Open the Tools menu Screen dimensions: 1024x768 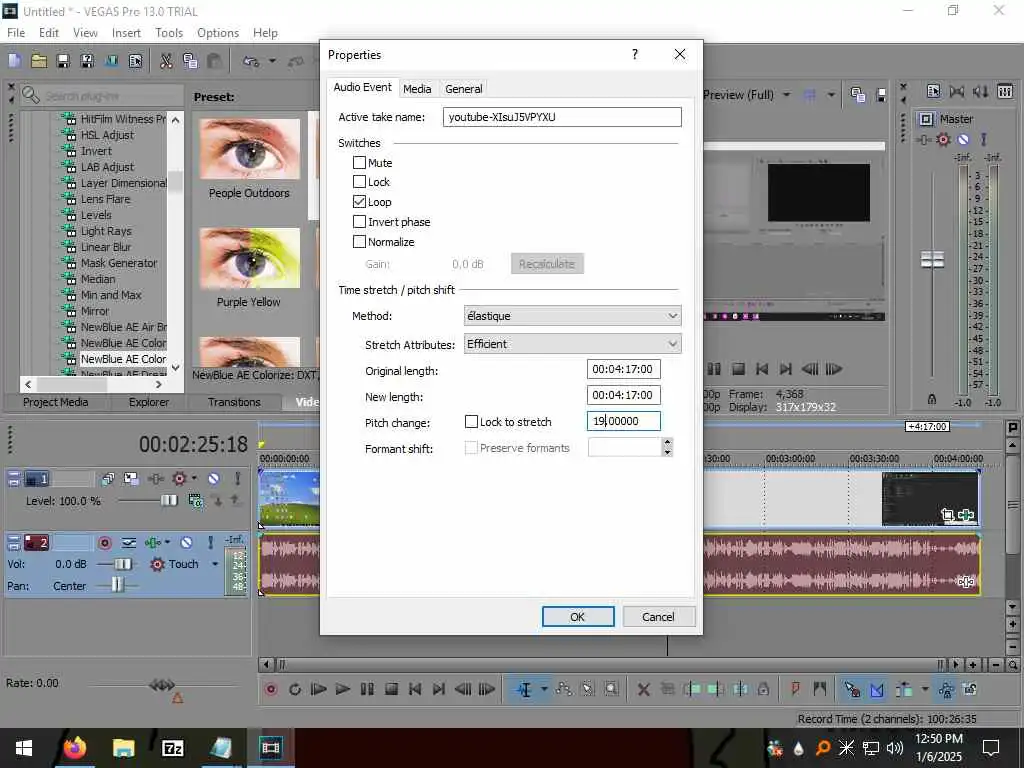(169, 33)
